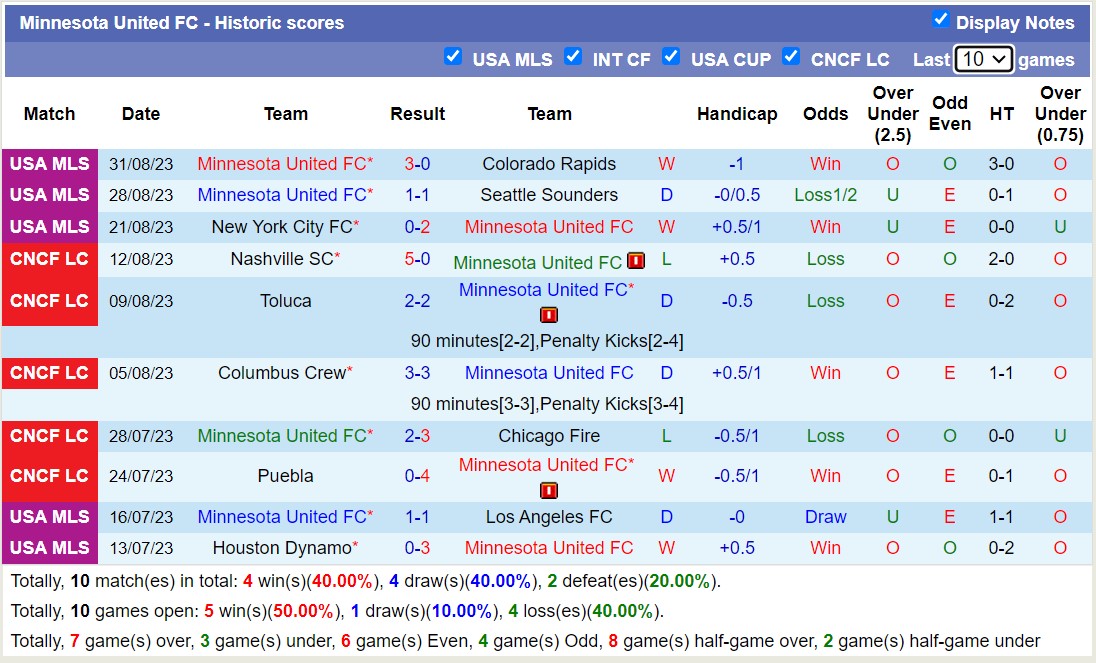Click the 3-0 result against Colorado Rapids
Screen dimensions: 1096x663
pyautogui.click(x=417, y=164)
